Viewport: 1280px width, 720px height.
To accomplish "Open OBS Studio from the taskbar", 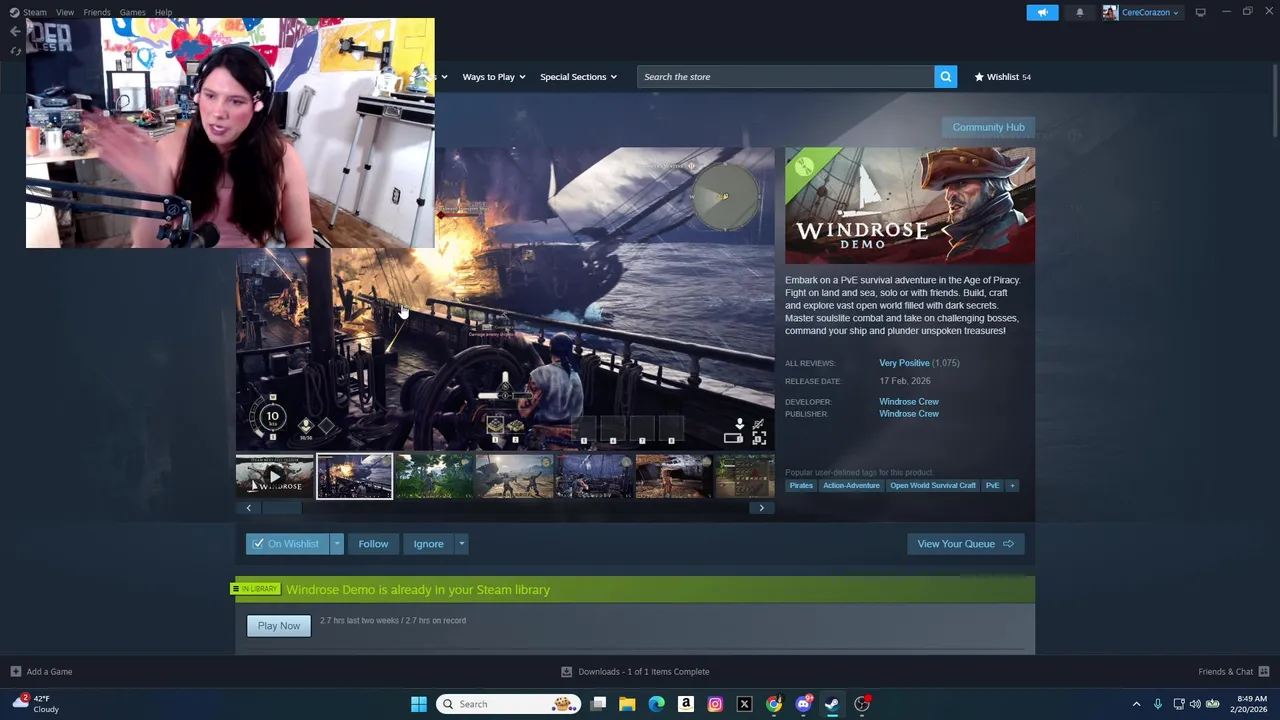I will (862, 704).
